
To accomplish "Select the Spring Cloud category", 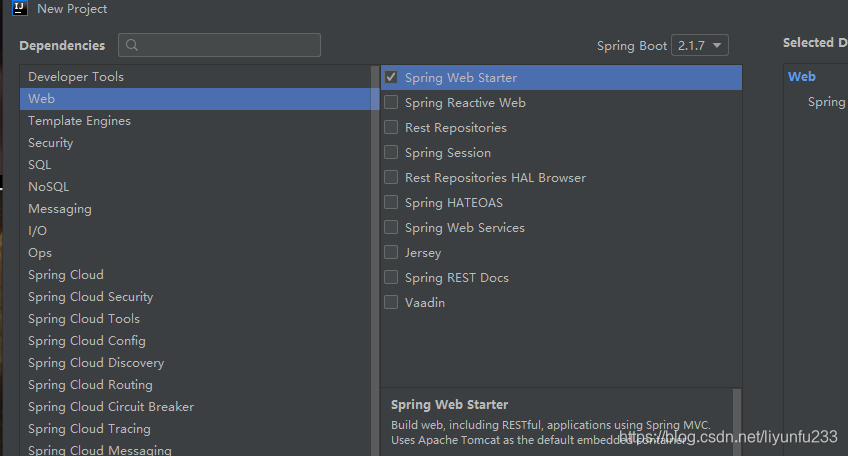I will [x=196, y=275].
